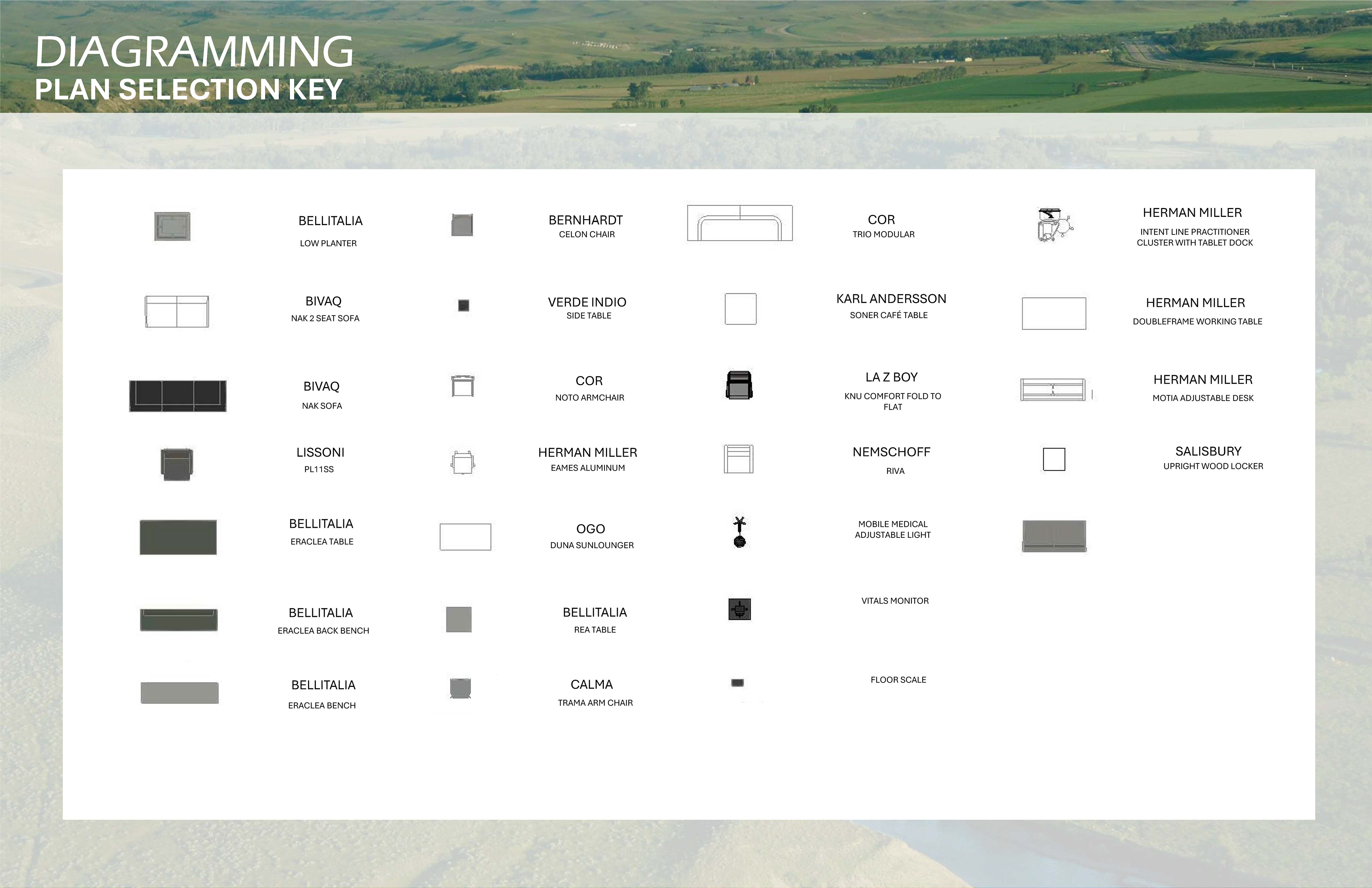Click the dark Eraclea table symbol
The width and height of the screenshot is (1372, 888).
pos(178,537)
